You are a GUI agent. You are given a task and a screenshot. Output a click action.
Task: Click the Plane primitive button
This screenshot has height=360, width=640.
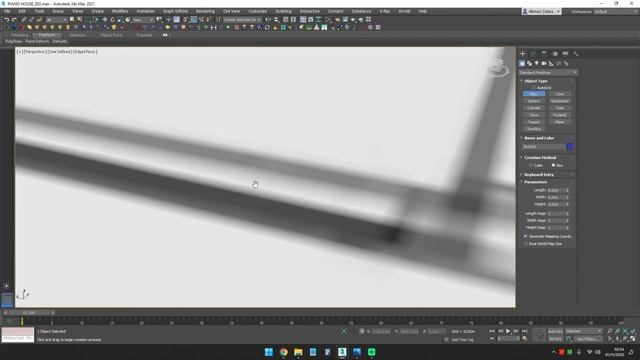click(560, 122)
